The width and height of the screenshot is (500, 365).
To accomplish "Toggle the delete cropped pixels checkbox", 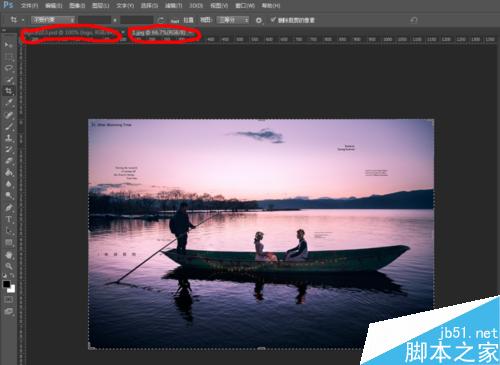I will [273, 20].
